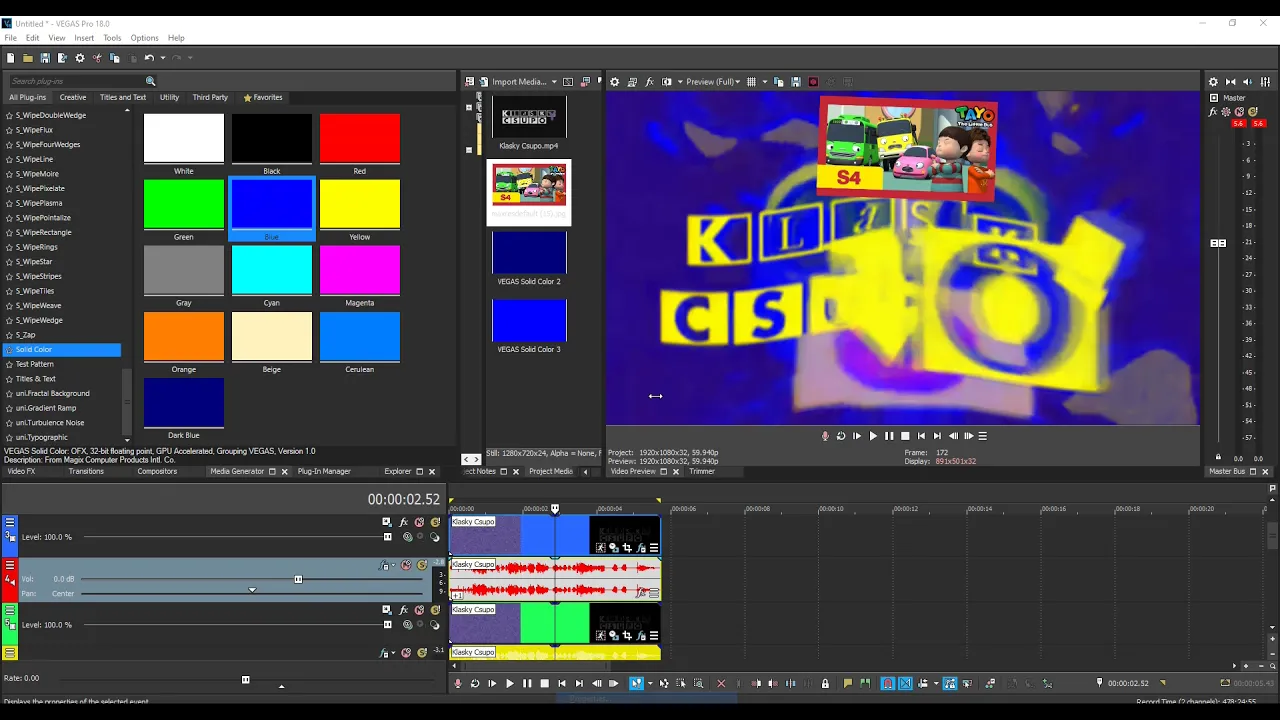Choose the Green solid color preset
Image resolution: width=1280 pixels, height=720 pixels.
(184, 204)
